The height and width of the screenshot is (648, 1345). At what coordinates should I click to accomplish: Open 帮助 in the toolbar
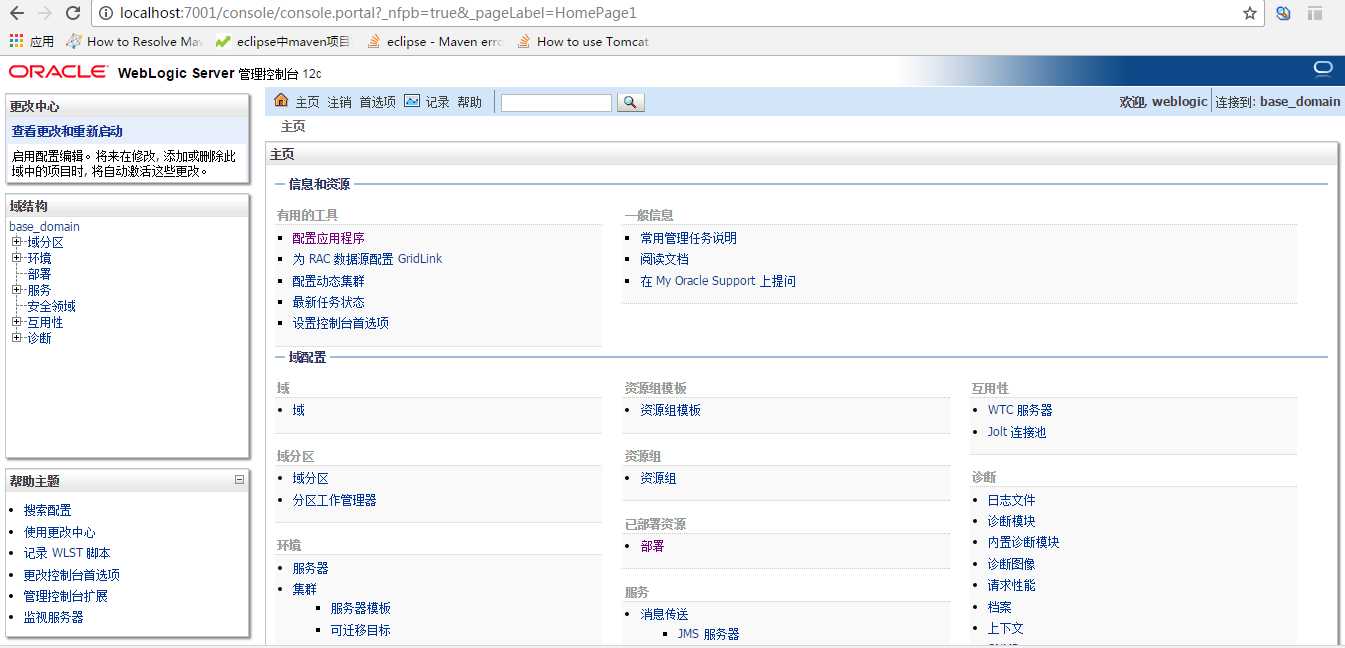coord(469,102)
